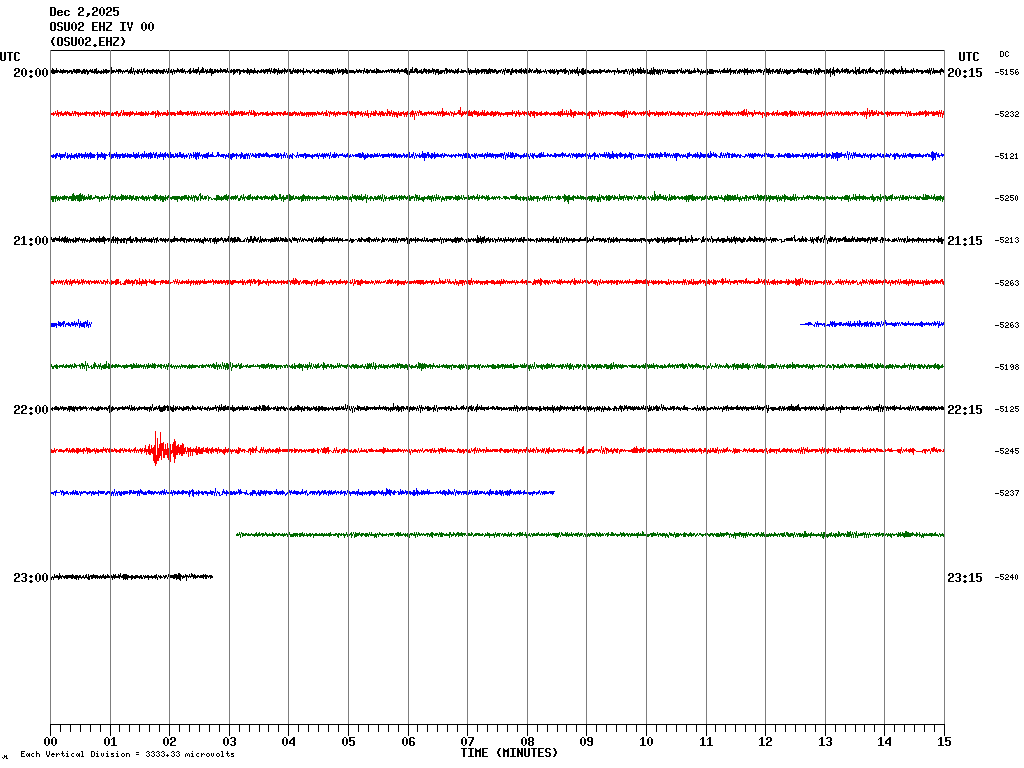Click the -5156 DC offset value
The image size is (1024, 768).
click(x=1007, y=73)
